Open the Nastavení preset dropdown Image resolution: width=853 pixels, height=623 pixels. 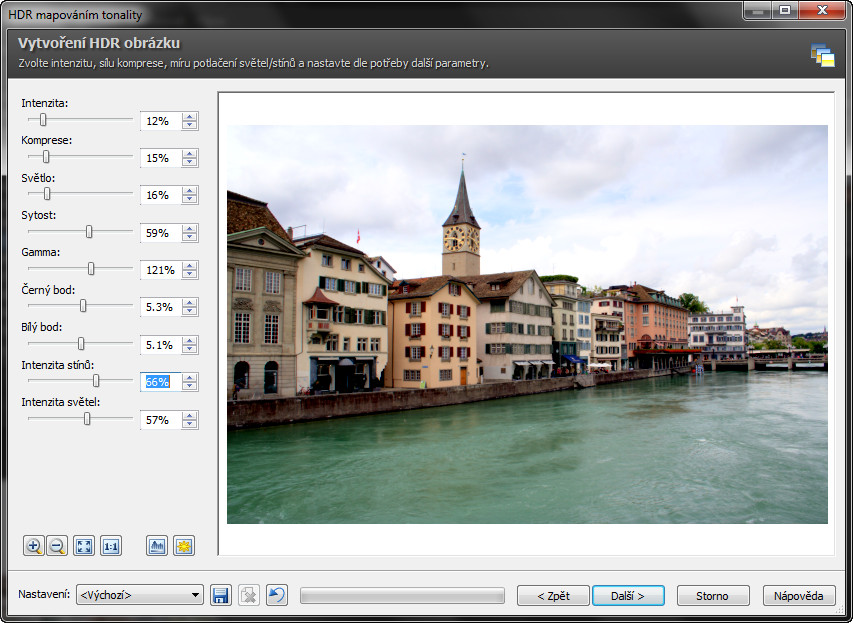140,595
